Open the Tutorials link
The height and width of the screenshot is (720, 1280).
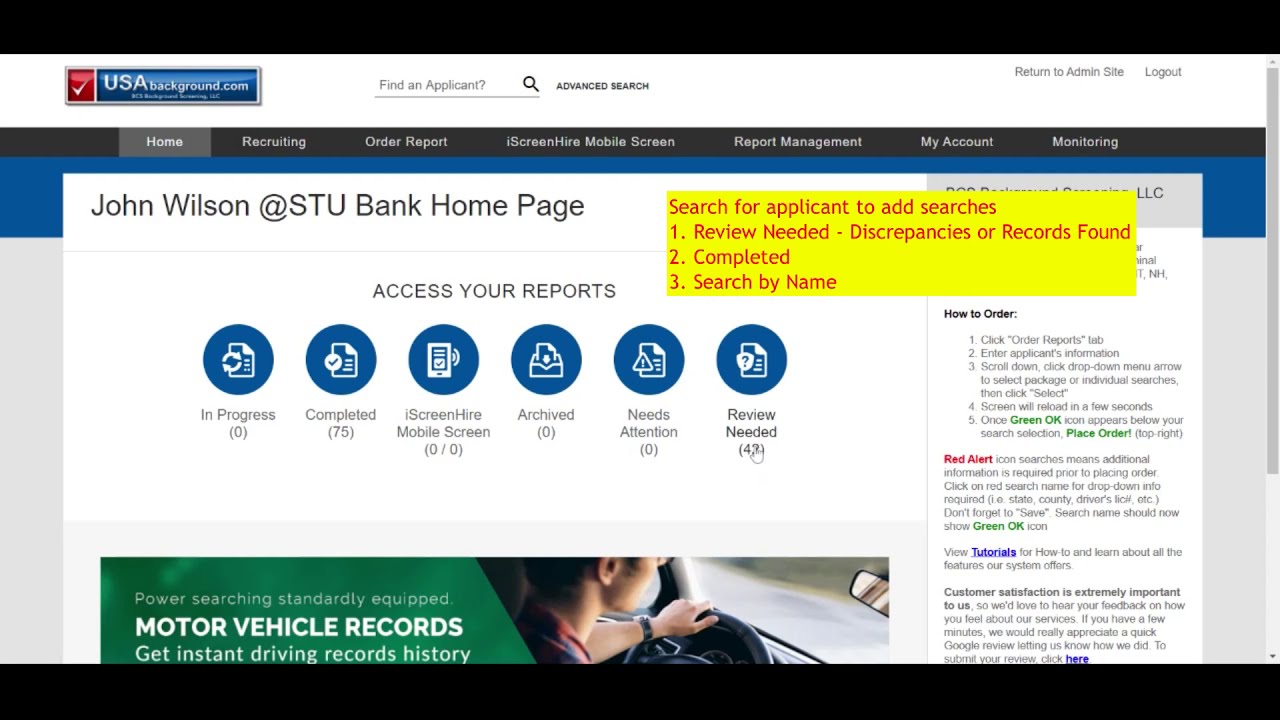[993, 552]
